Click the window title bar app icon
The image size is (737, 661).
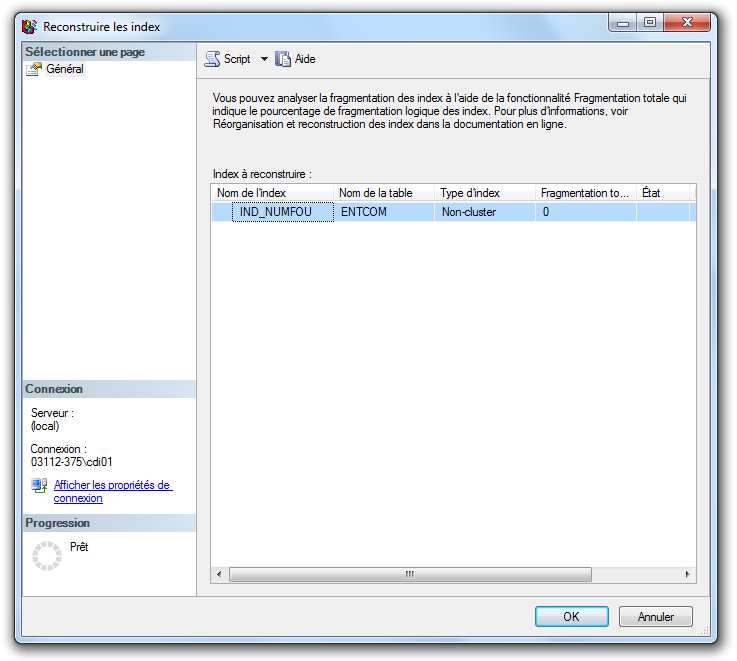[30, 27]
